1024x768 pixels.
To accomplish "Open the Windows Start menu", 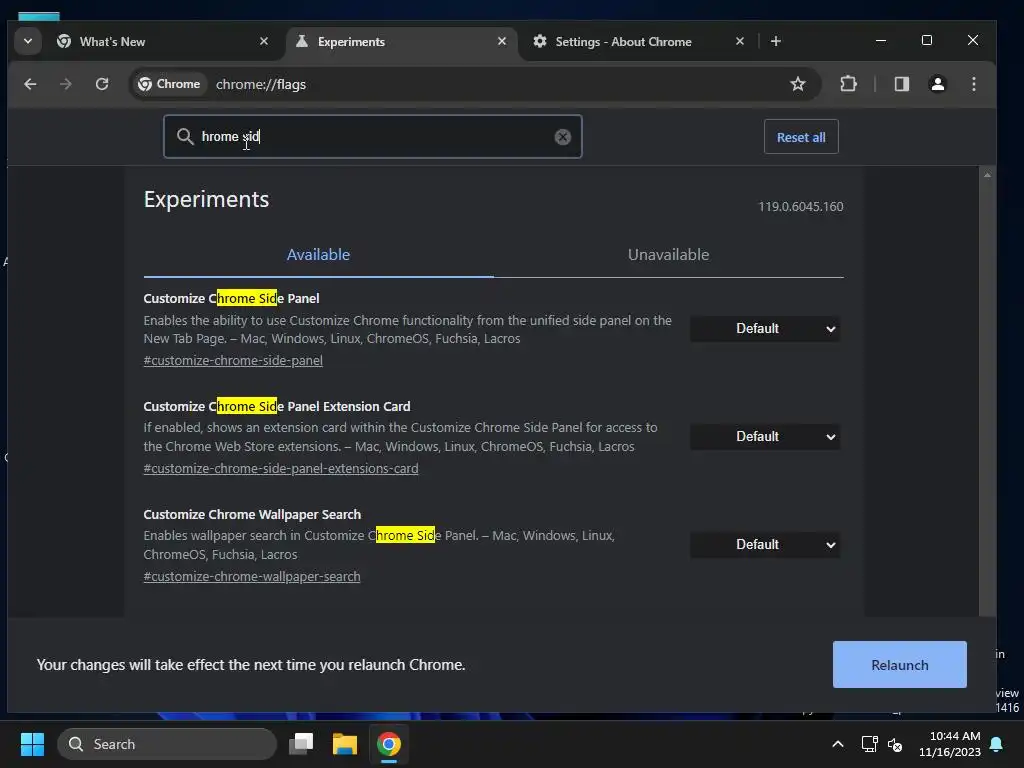I will coord(32,744).
